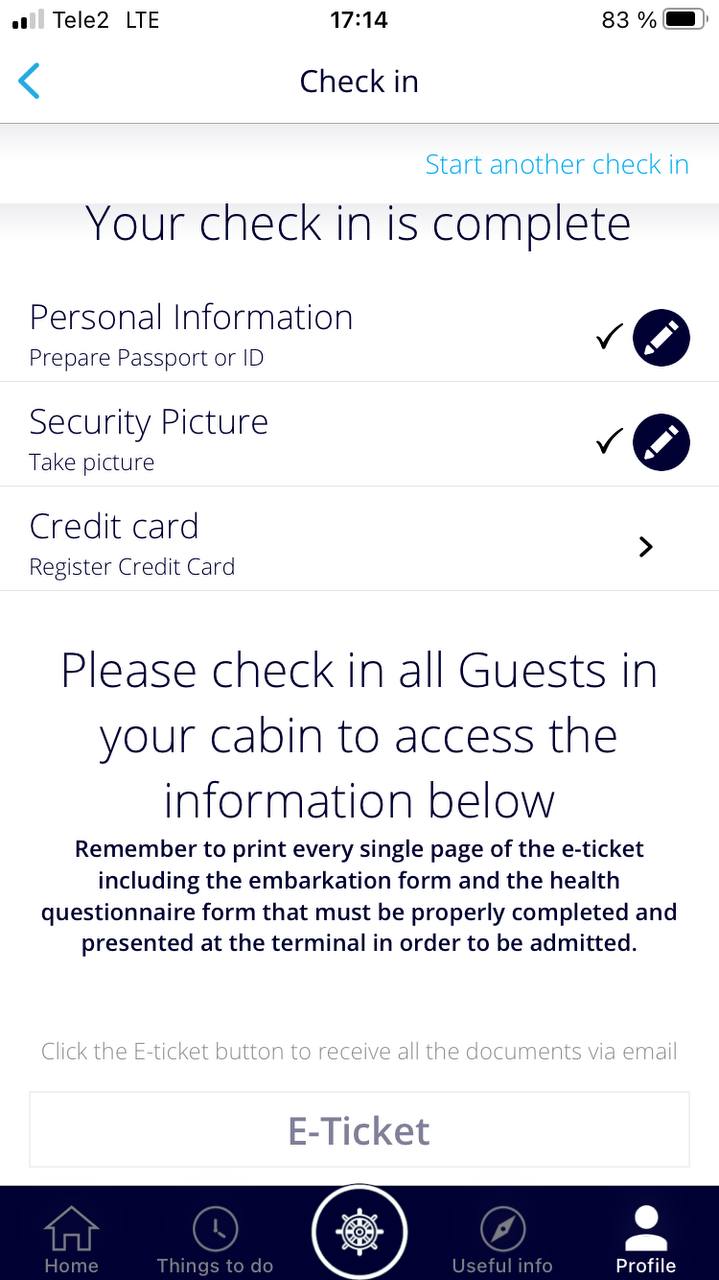Open the ship wheel center button
Image resolution: width=719 pixels, height=1280 pixels.
coord(359,1232)
